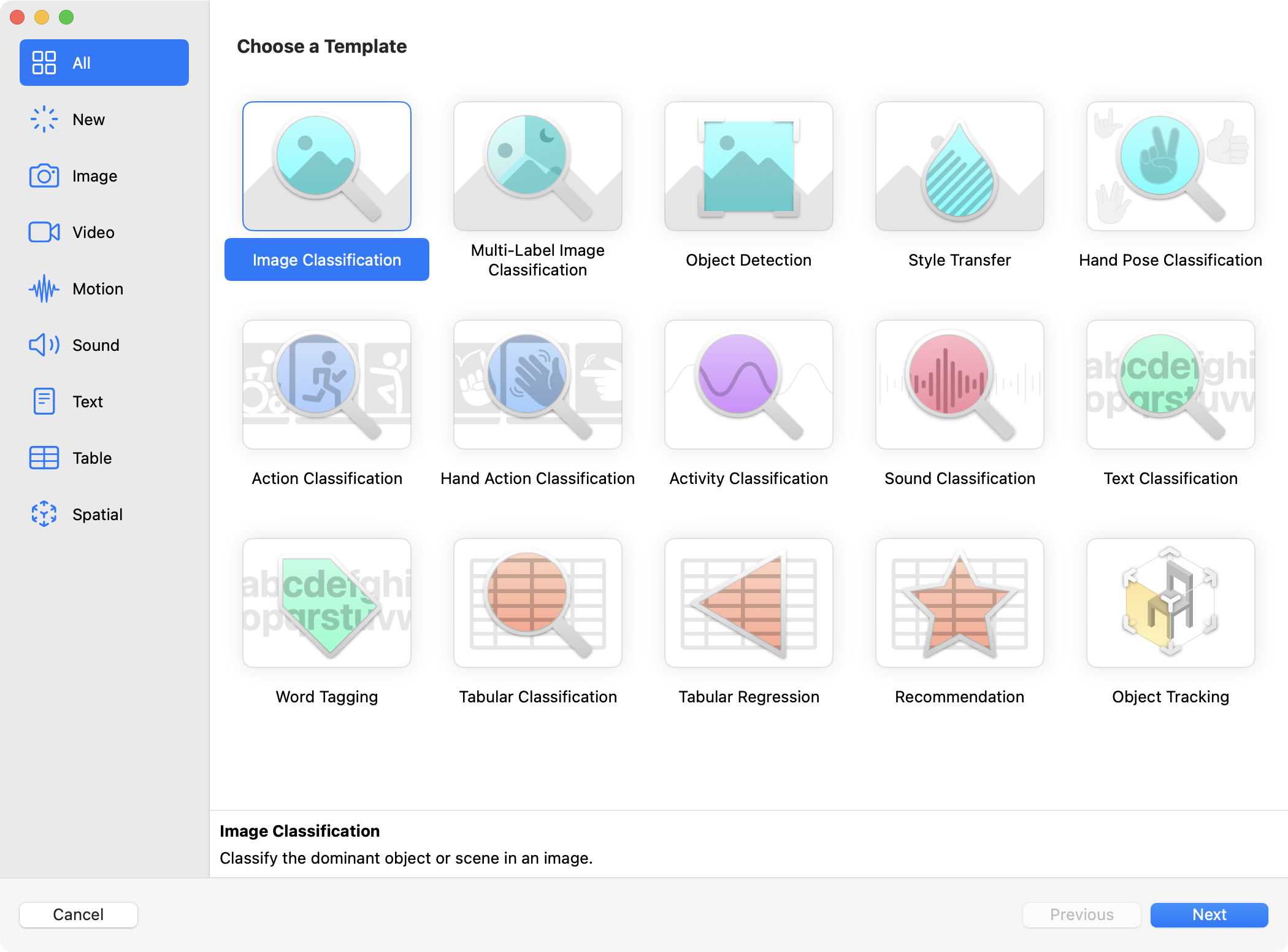Screen dimensions: 1288x952
Task: Select the New category icon in the sidebar
Action: click(x=44, y=119)
